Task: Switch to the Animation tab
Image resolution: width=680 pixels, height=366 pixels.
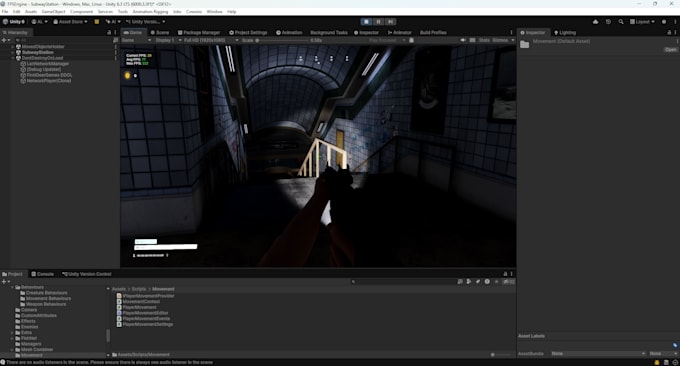Action: coord(289,33)
